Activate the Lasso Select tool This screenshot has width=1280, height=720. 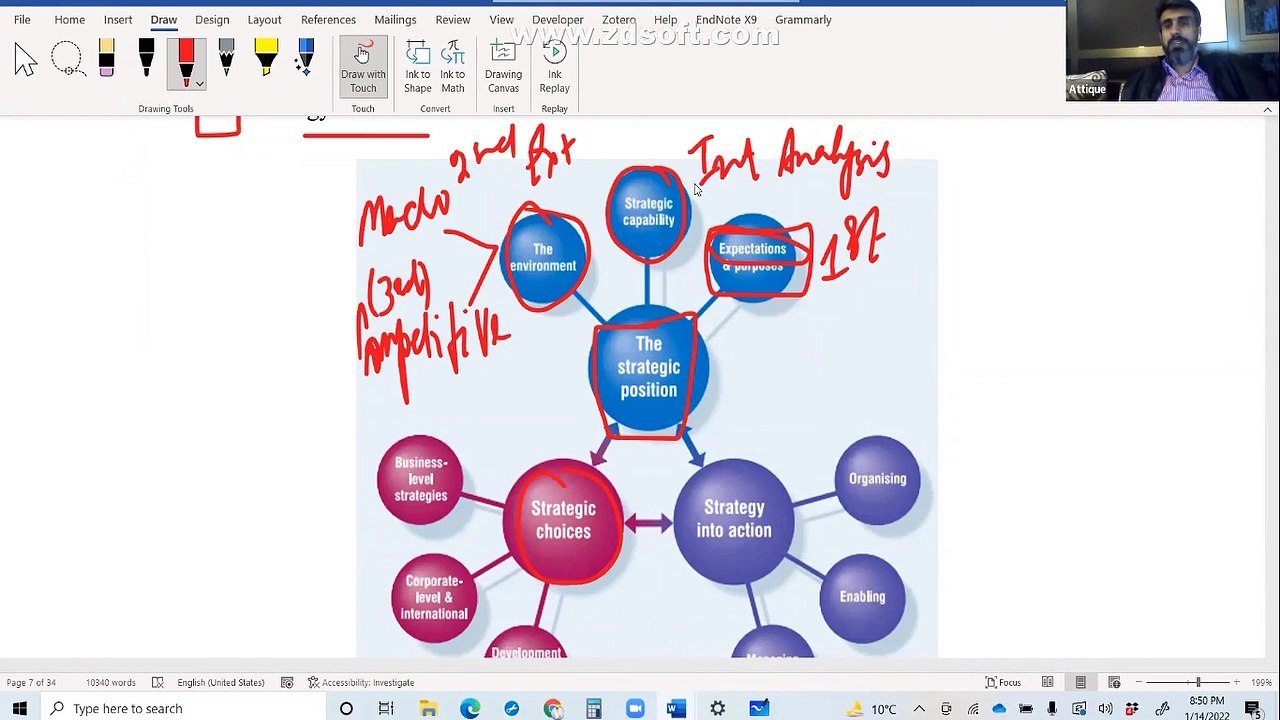(67, 60)
